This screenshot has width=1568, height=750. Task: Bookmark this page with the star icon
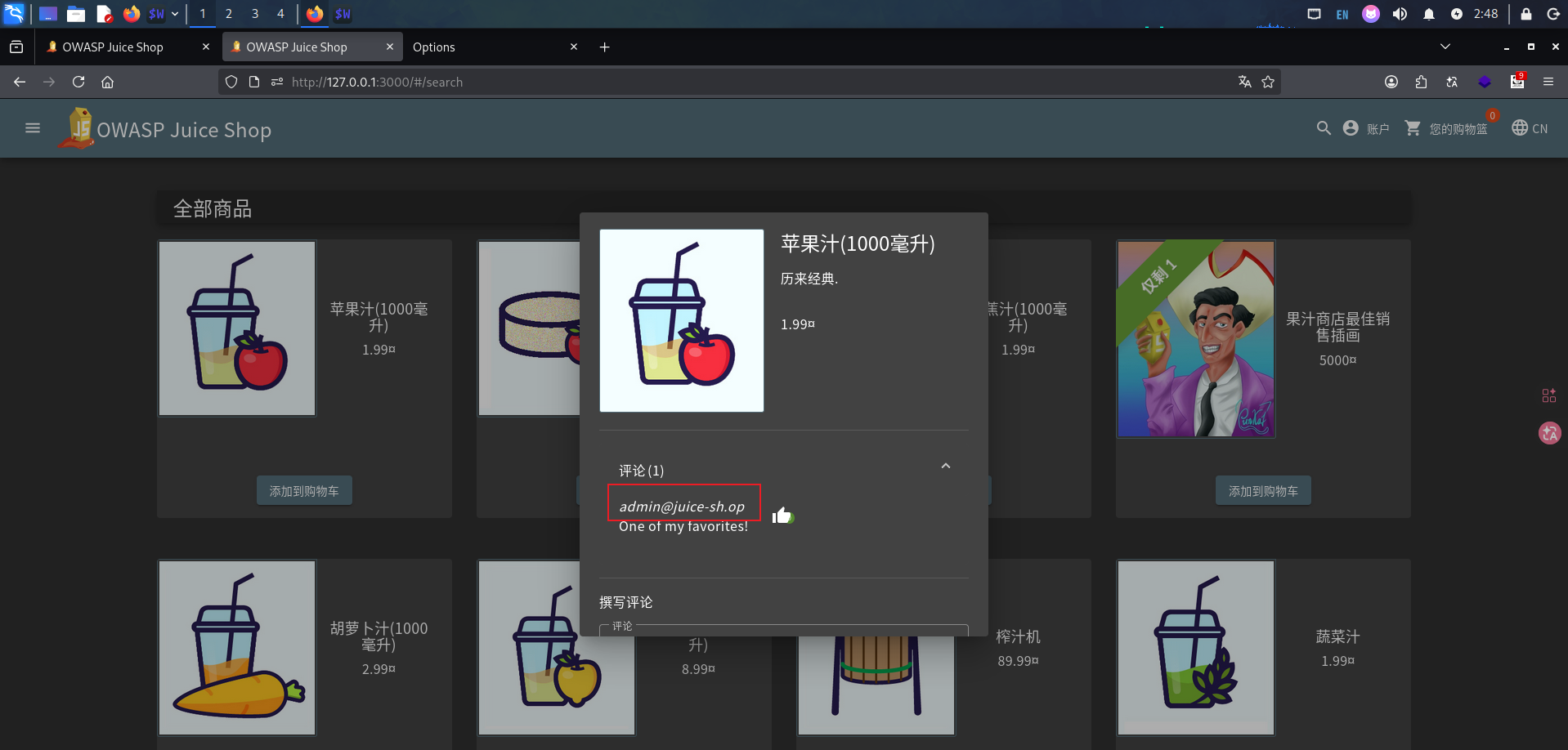(x=1268, y=82)
